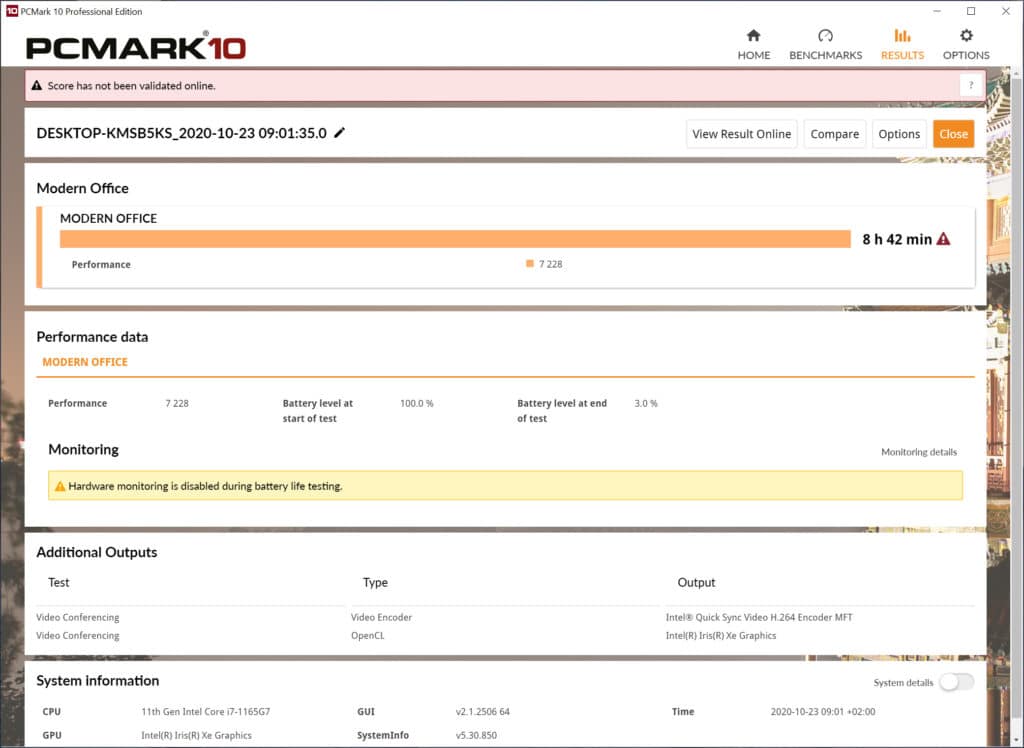Screen dimensions: 1024x748
Task: Close the result with orange Close button
Action: coord(953,134)
